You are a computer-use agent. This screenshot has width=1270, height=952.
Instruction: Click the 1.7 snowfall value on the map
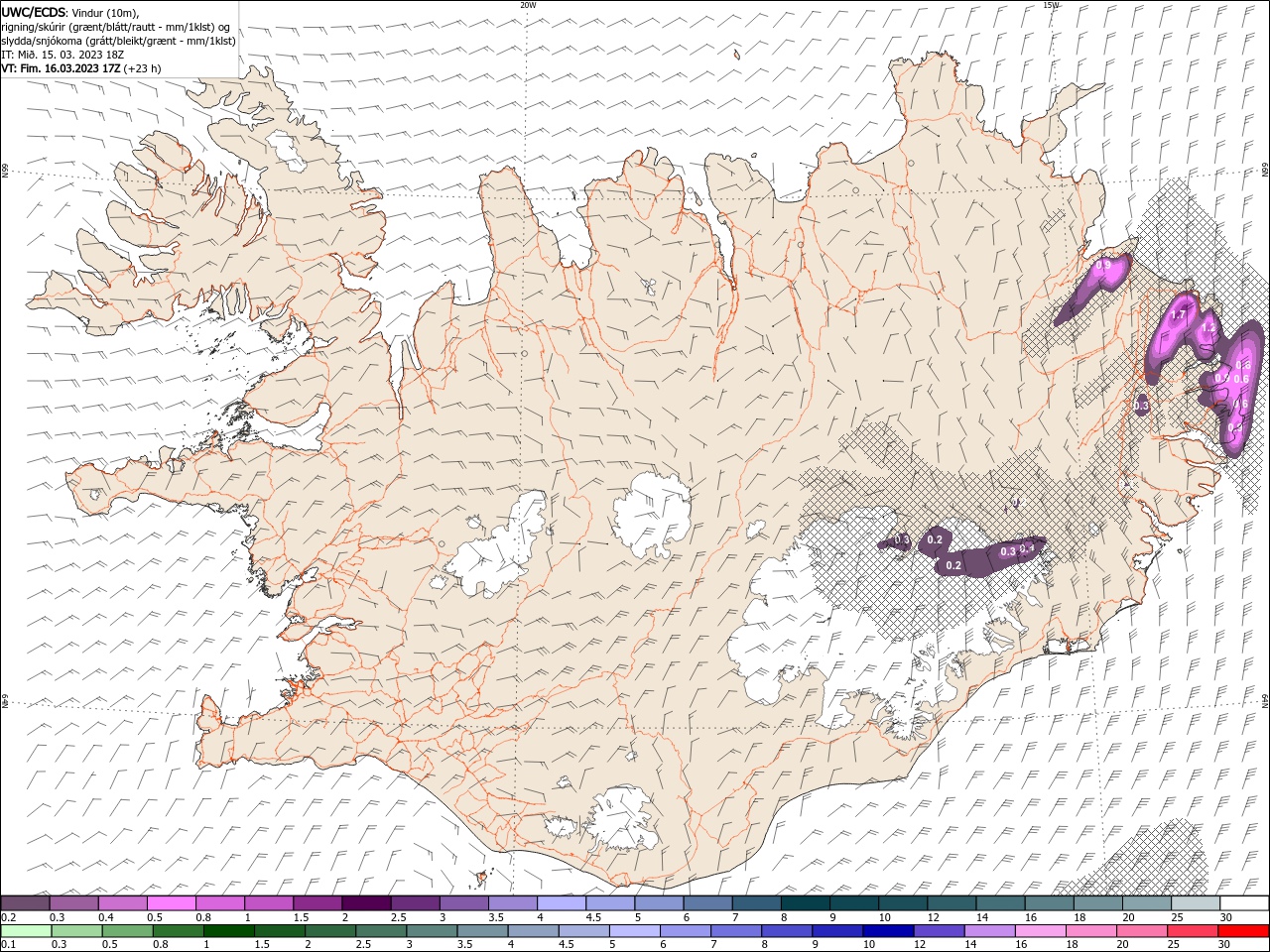click(x=1178, y=315)
